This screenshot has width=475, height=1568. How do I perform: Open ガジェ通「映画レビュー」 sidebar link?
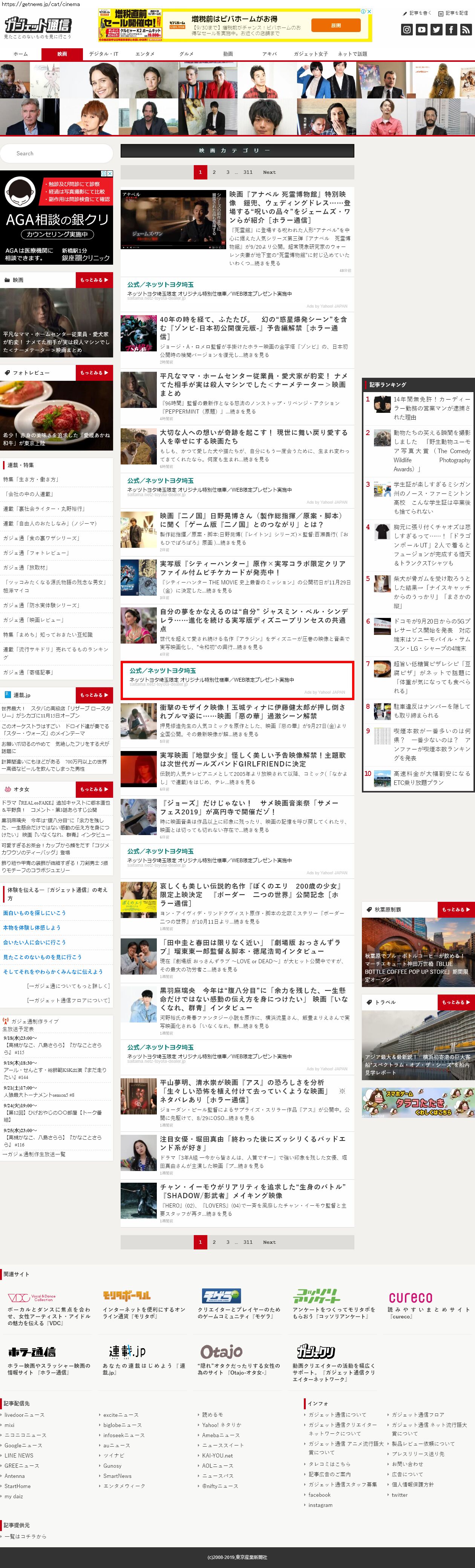click(34, 620)
